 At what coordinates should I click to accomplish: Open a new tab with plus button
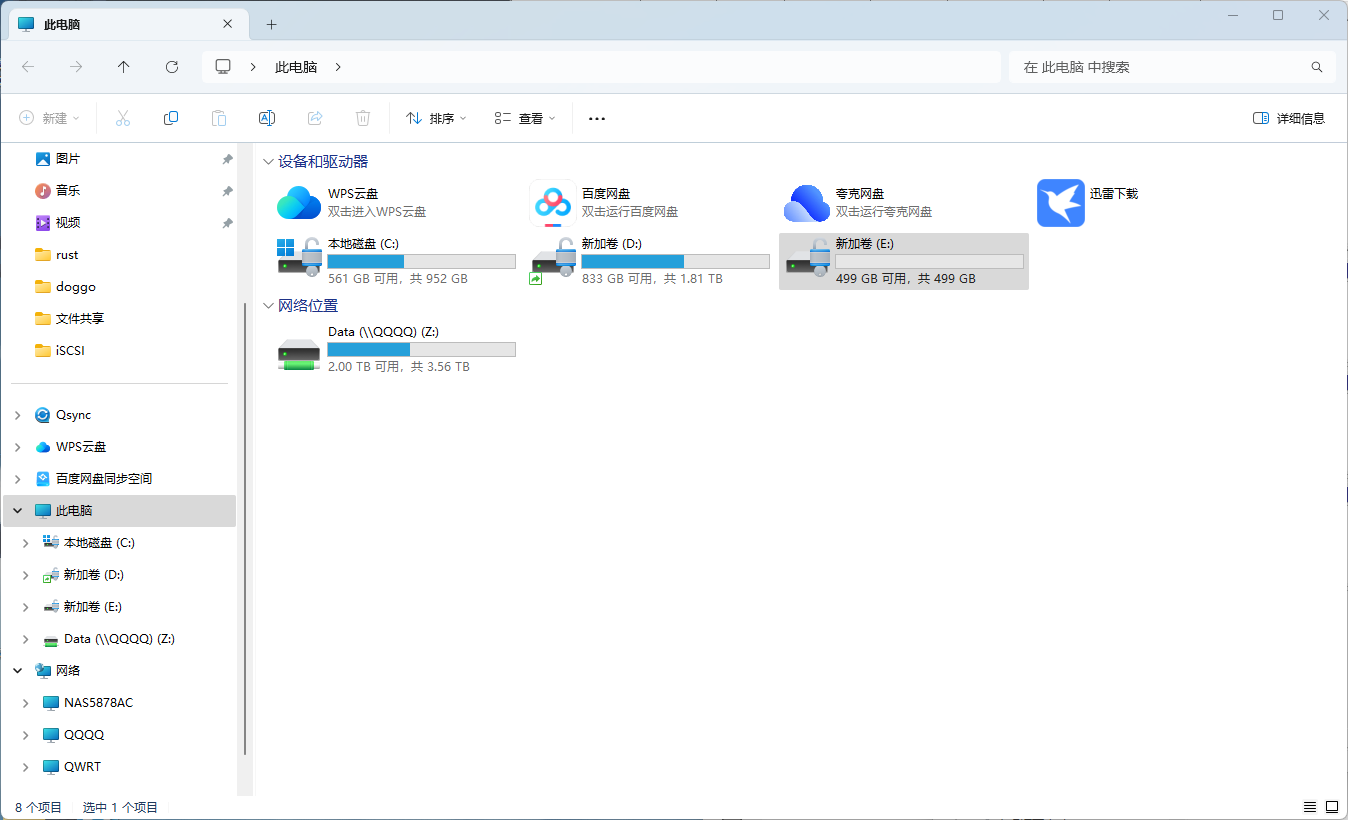pyautogui.click(x=271, y=24)
